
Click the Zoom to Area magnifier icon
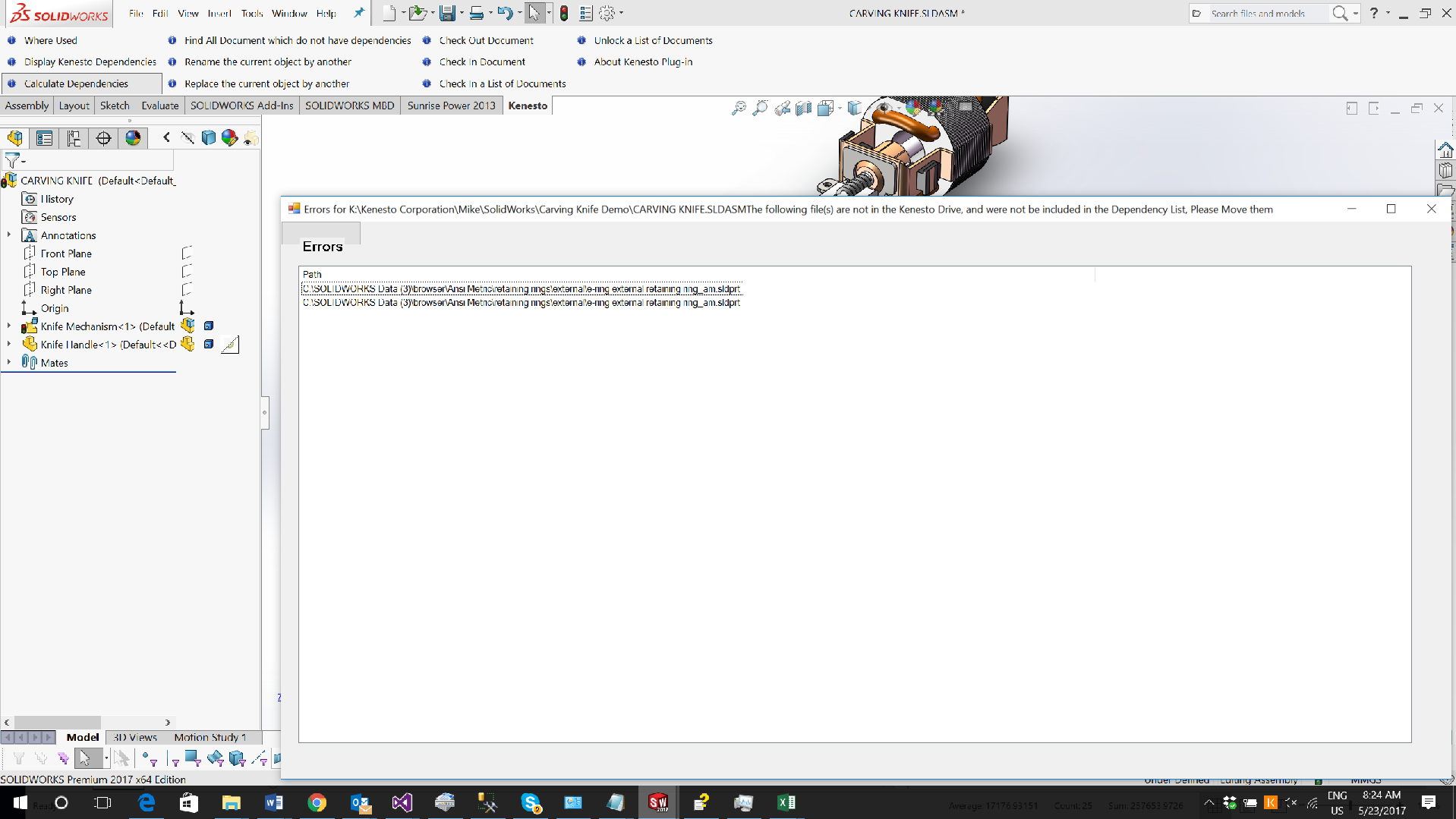point(760,109)
